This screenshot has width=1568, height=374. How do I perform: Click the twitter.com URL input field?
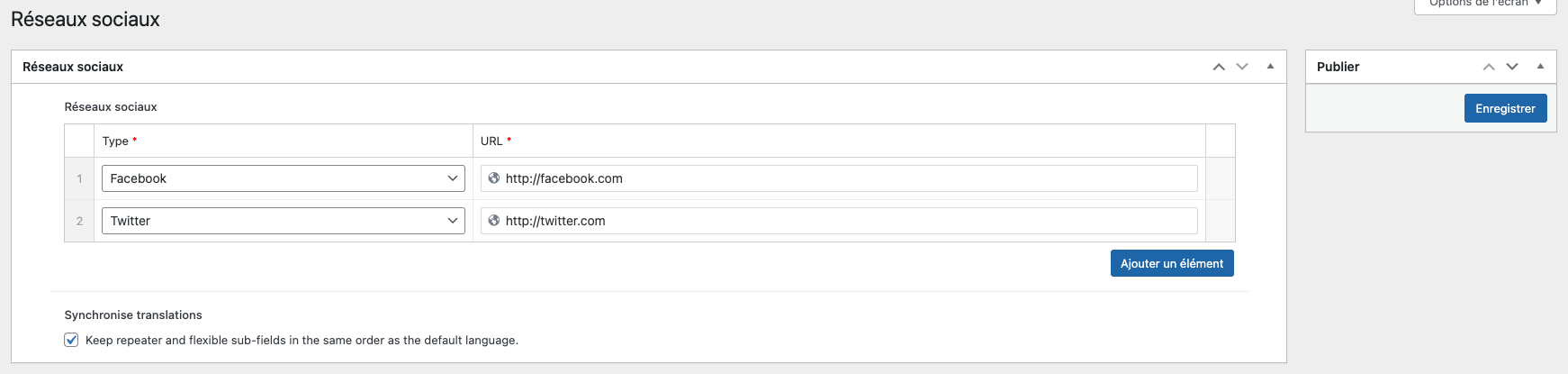846,221
